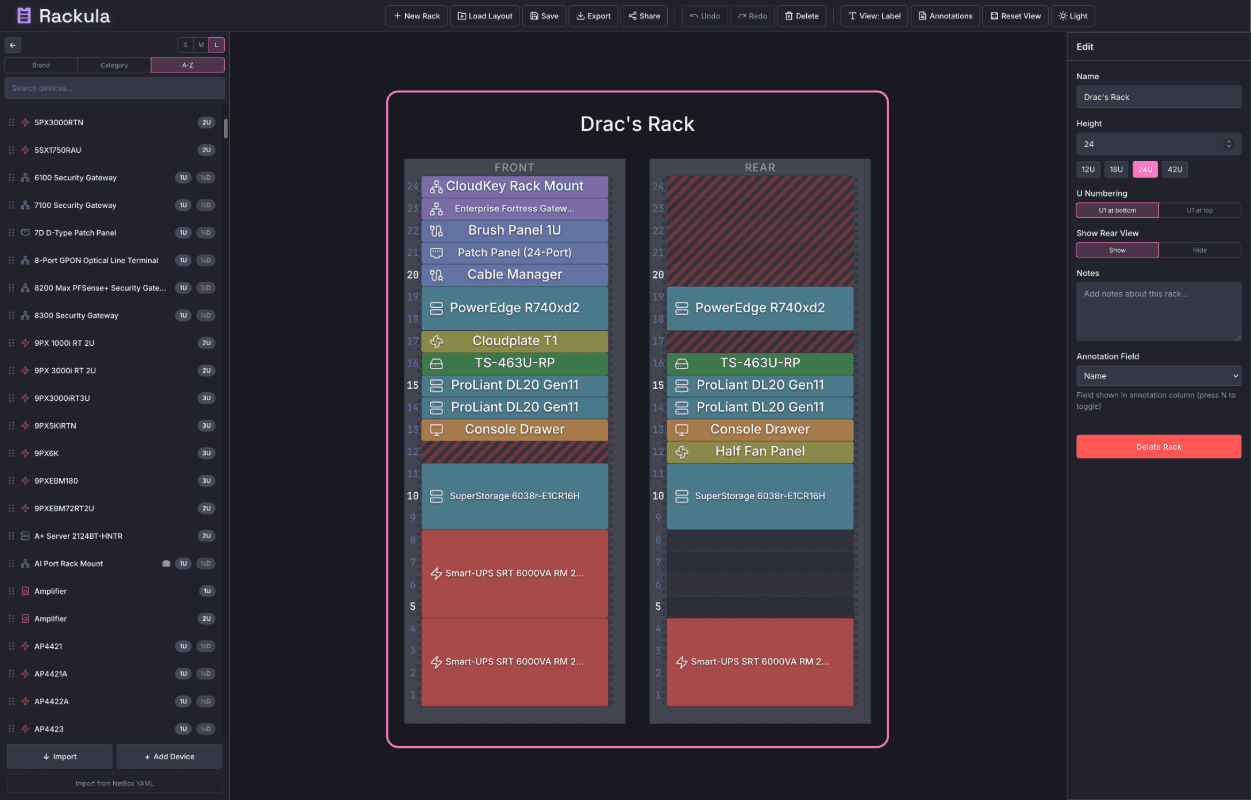Click the back arrow in device sidebar
The width and height of the screenshot is (1251, 800).
point(12,45)
